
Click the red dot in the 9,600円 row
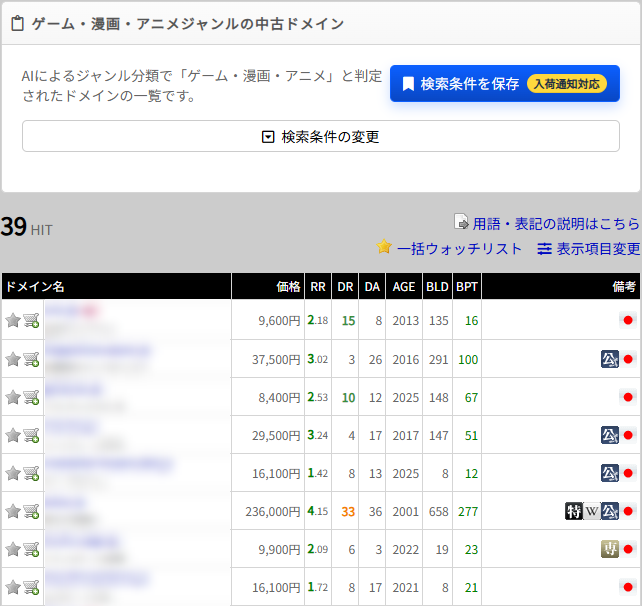pos(628,320)
